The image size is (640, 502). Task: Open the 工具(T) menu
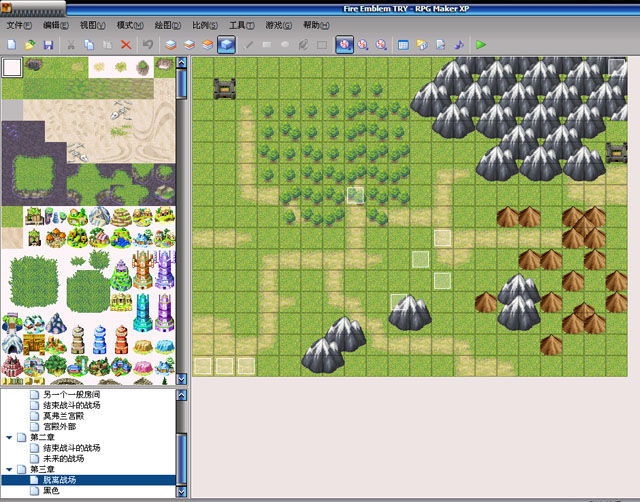242,25
